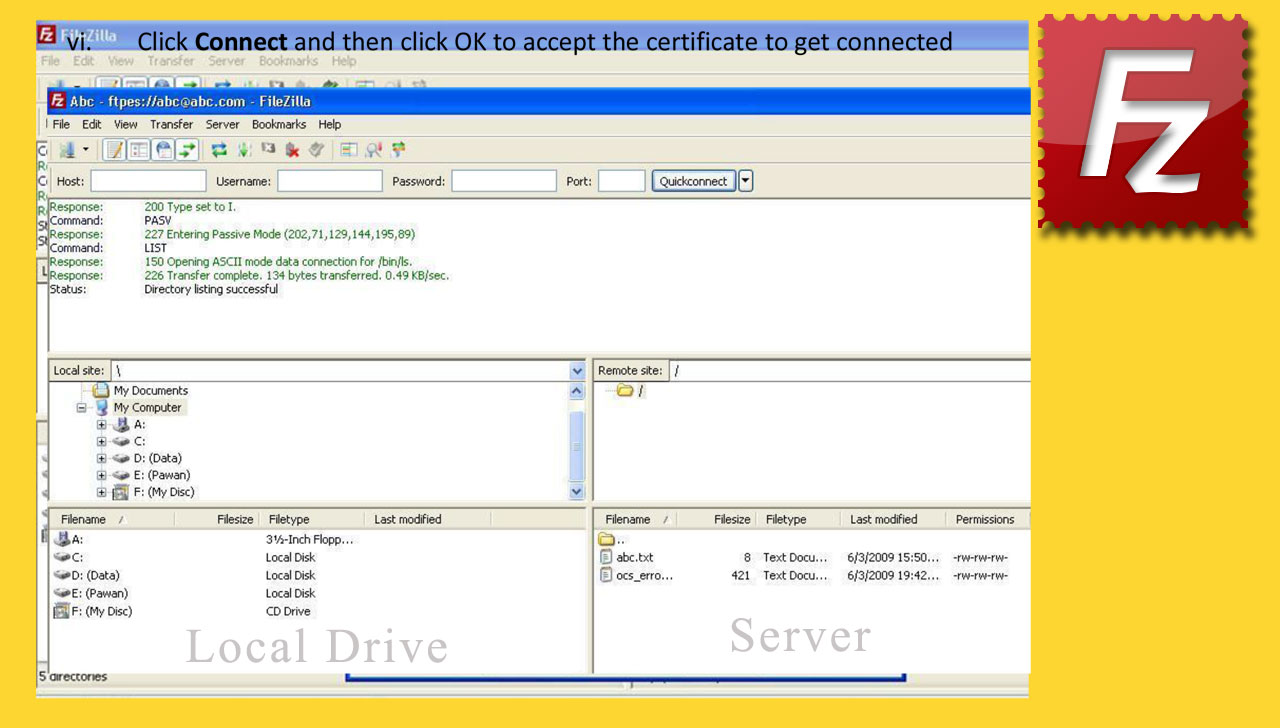Screen dimensions: 1280x728
Task: Open the File menu
Action: click(61, 125)
